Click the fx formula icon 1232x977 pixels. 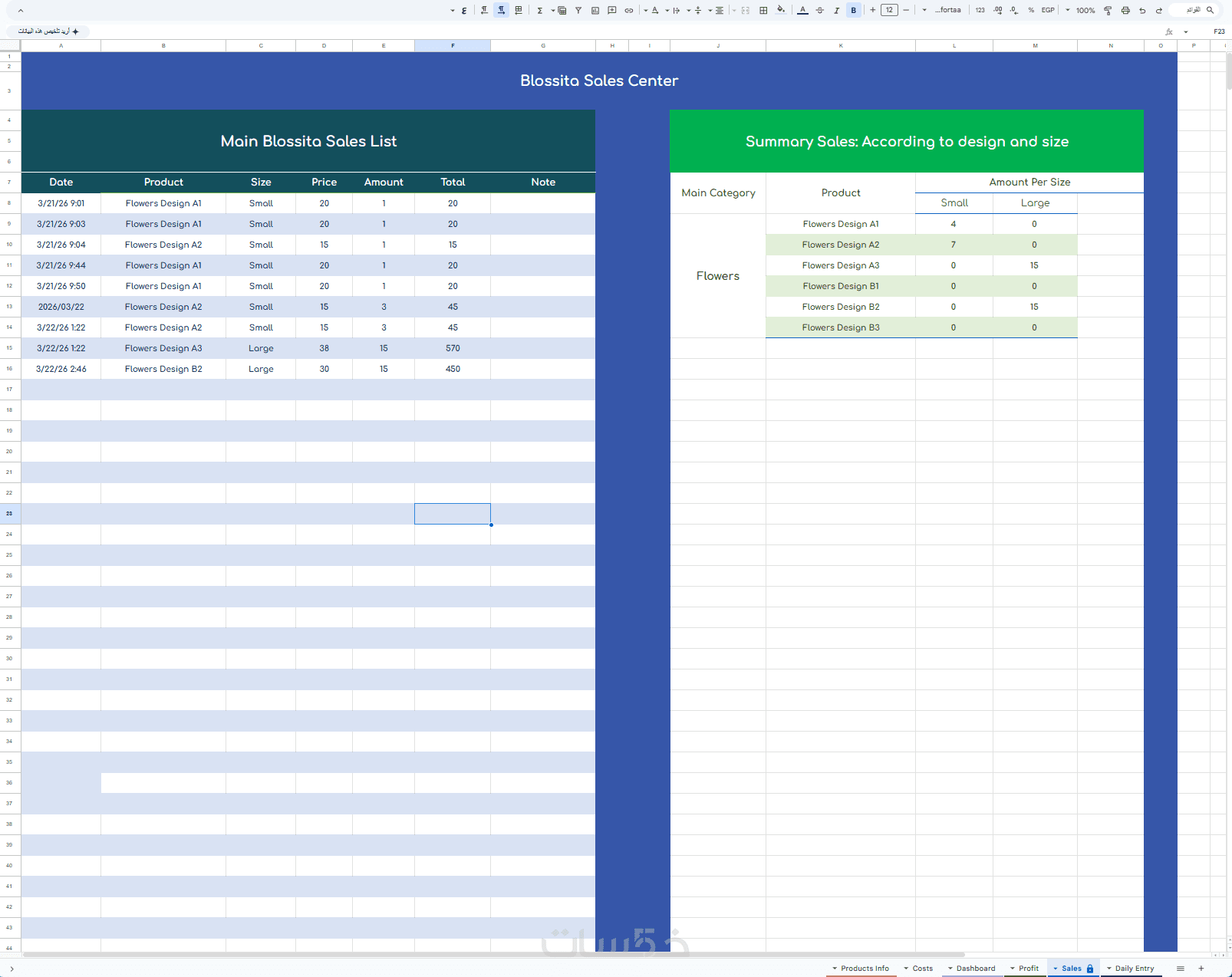click(x=1169, y=31)
